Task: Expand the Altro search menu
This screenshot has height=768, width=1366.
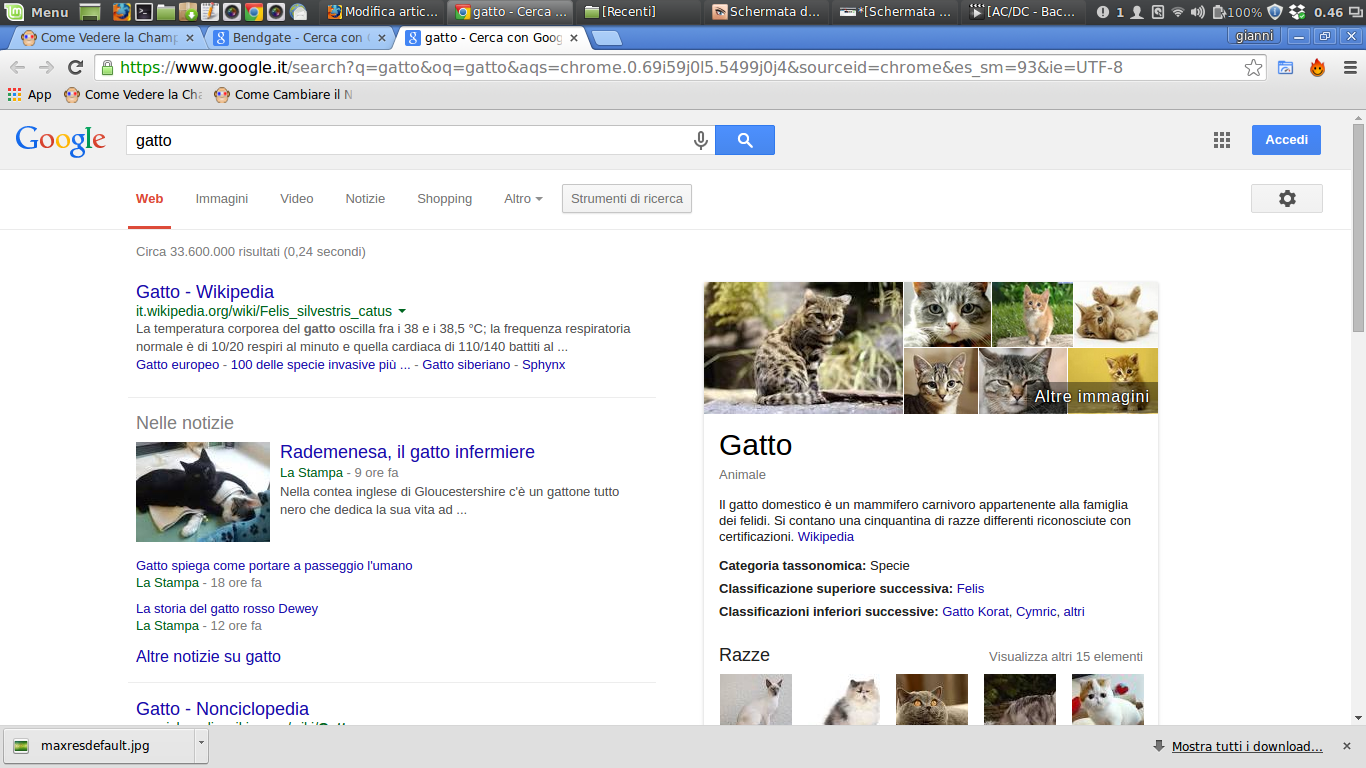Action: (523, 198)
